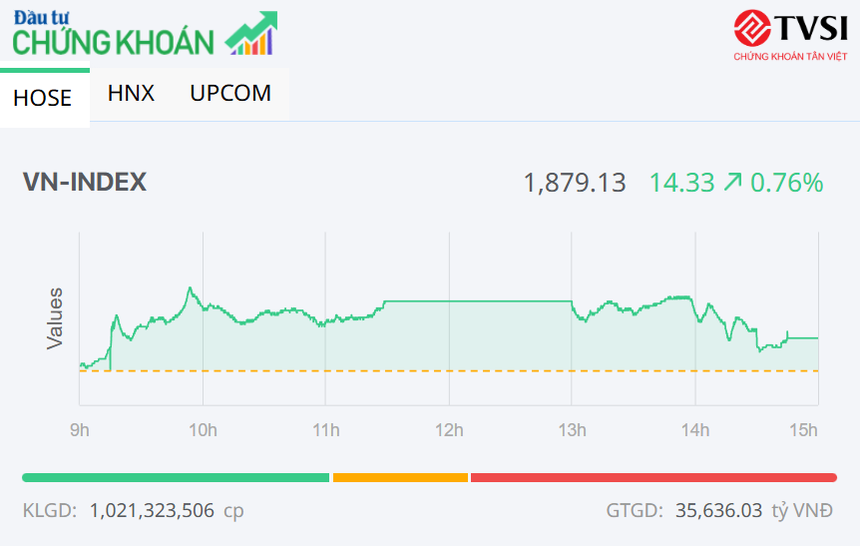Click the 0.76% change percentage

pyautogui.click(x=787, y=183)
